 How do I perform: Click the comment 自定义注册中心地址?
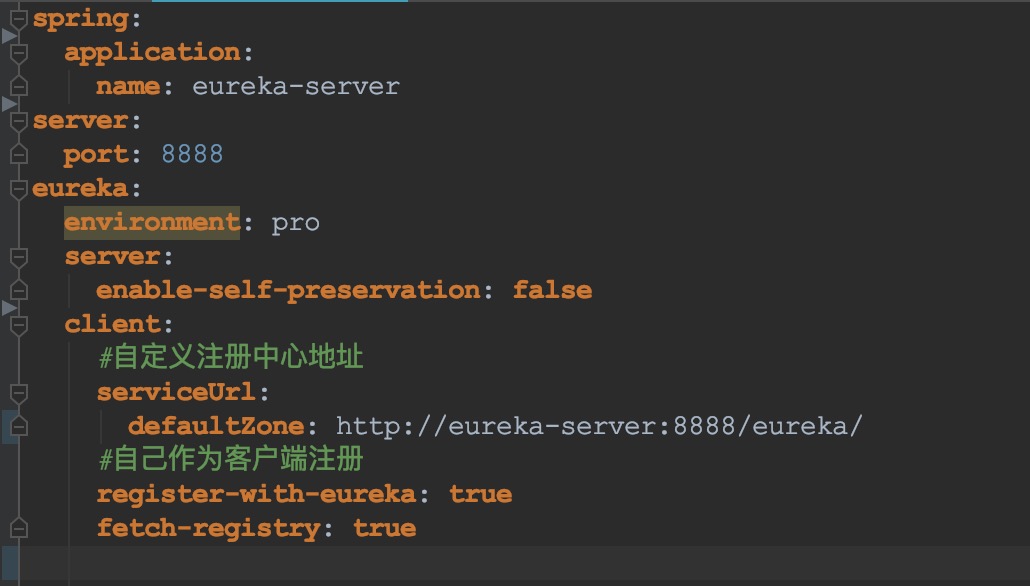click(x=231, y=357)
